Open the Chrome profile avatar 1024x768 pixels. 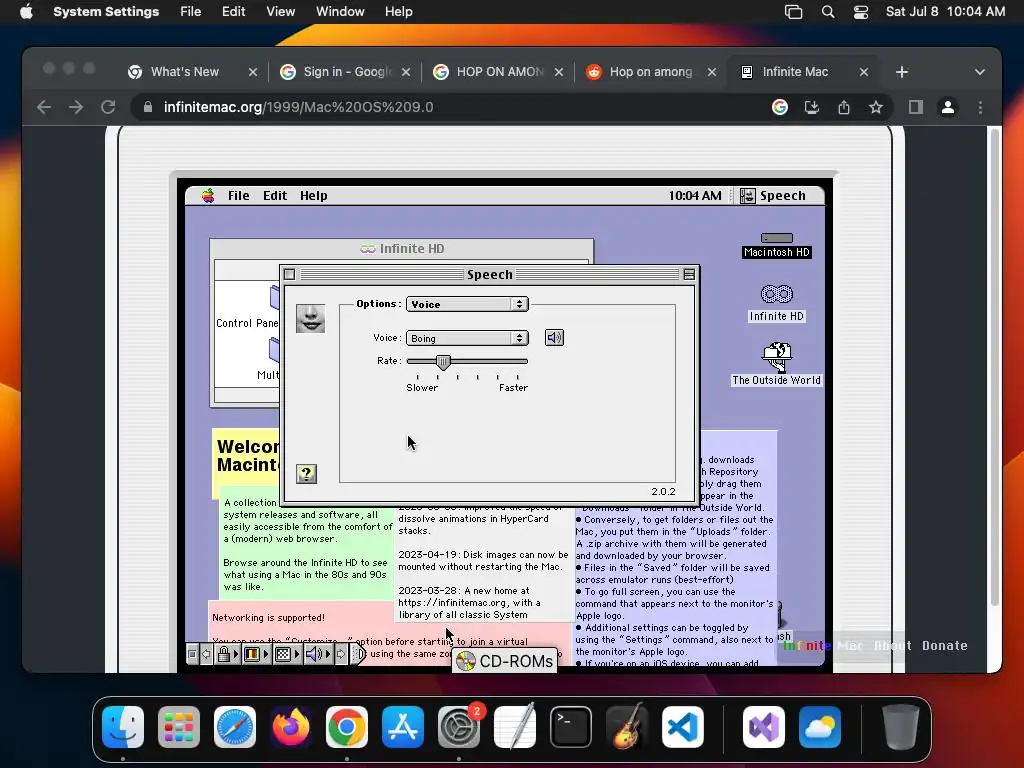point(948,107)
